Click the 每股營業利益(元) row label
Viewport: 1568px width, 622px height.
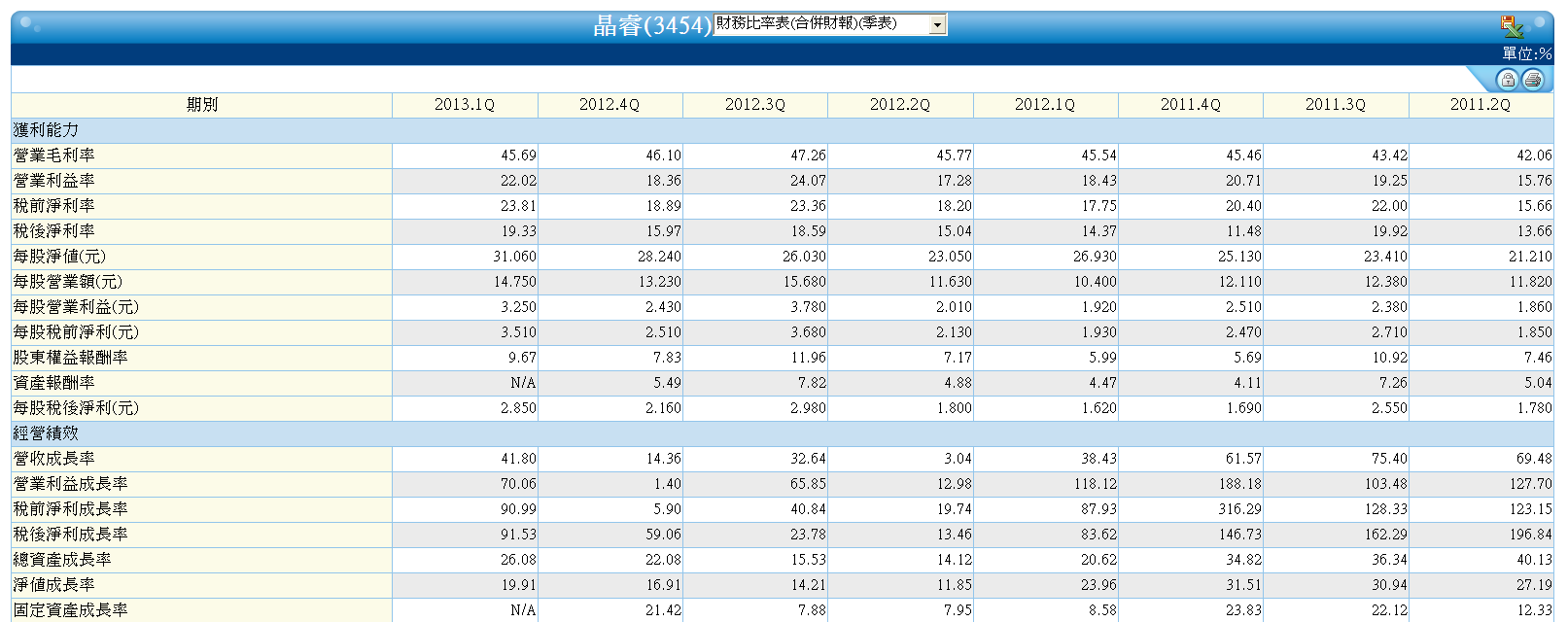[76, 307]
